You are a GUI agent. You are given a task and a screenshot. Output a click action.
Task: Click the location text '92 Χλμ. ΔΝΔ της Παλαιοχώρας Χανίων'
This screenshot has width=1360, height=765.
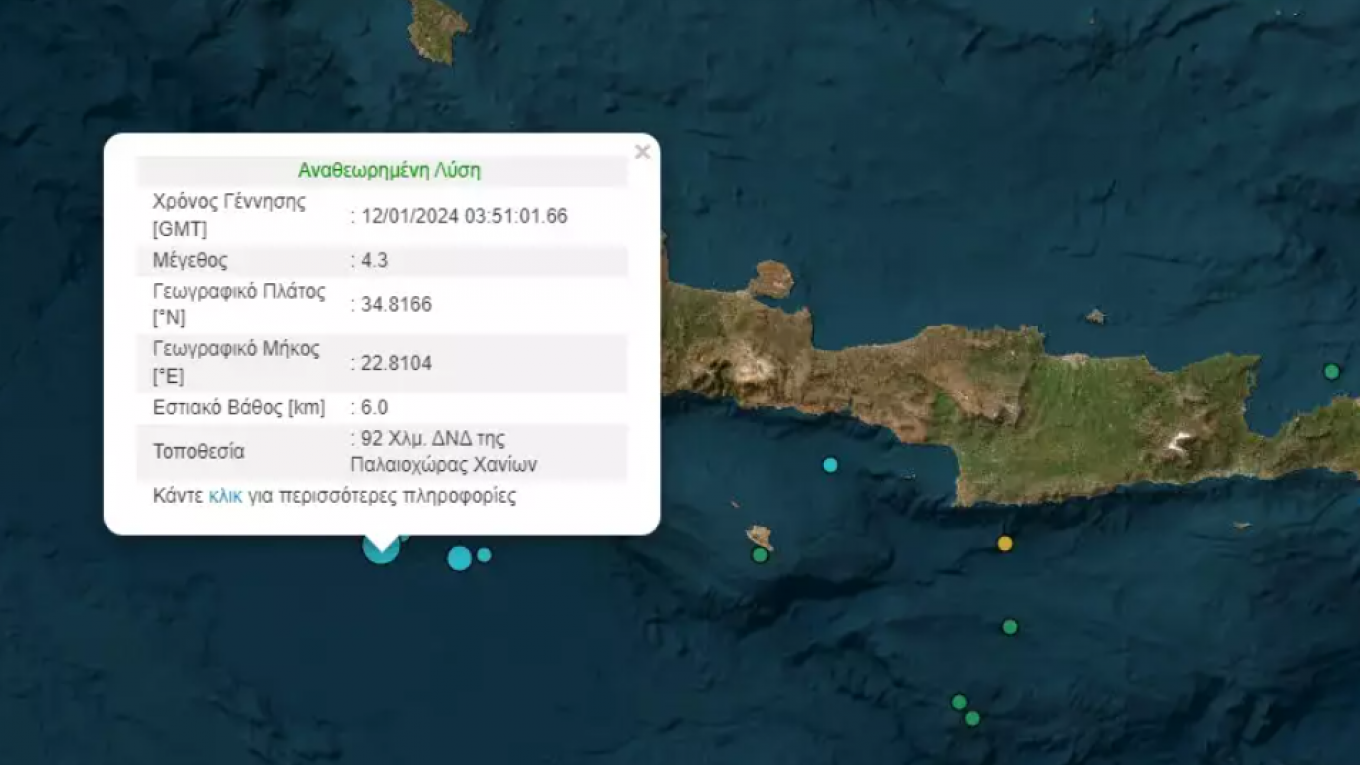[x=444, y=451]
